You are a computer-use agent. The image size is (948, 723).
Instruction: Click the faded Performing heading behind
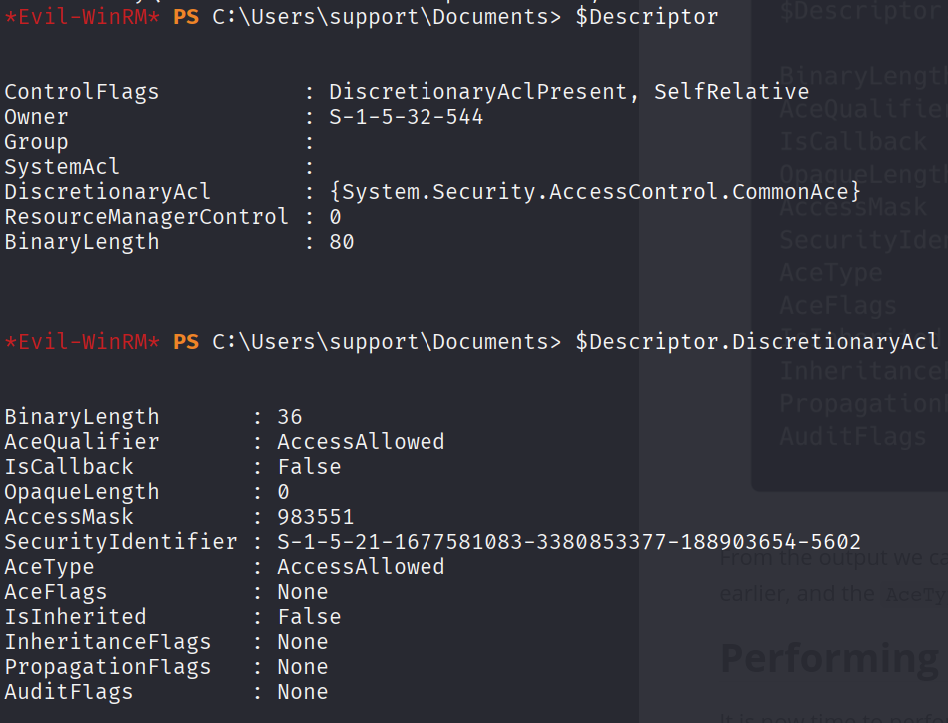[x=834, y=659]
